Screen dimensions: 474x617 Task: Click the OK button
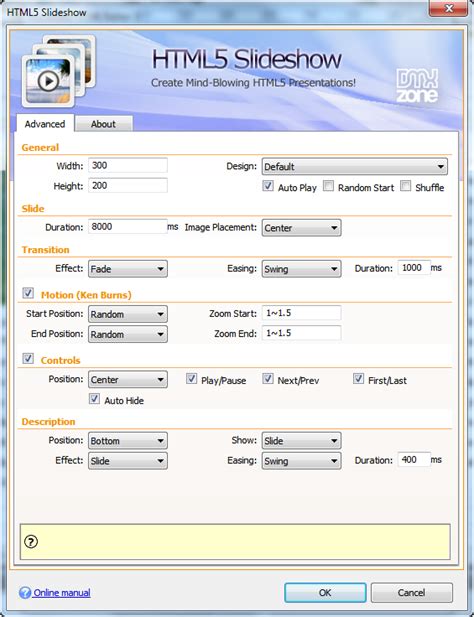[325, 593]
